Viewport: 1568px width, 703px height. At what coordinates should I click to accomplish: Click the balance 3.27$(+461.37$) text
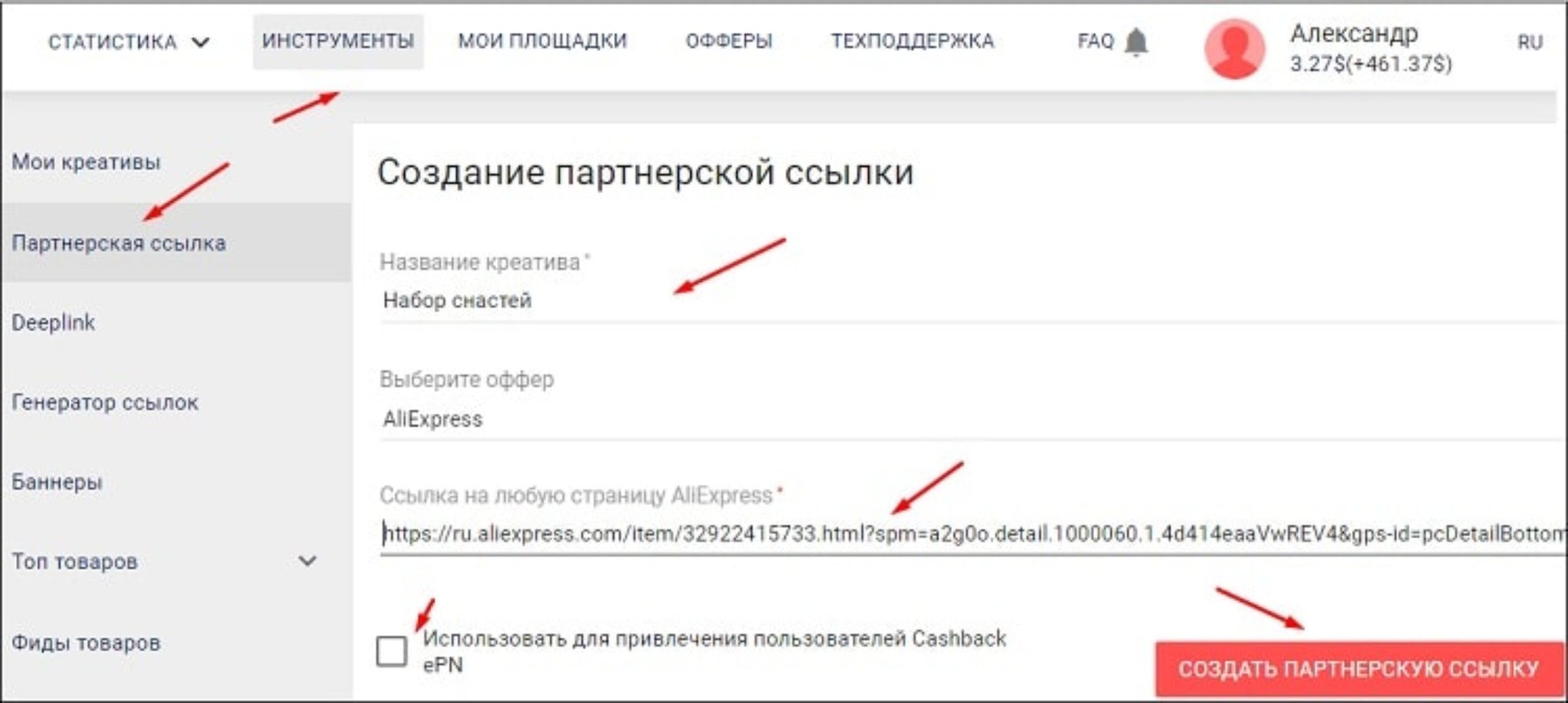point(1370,64)
